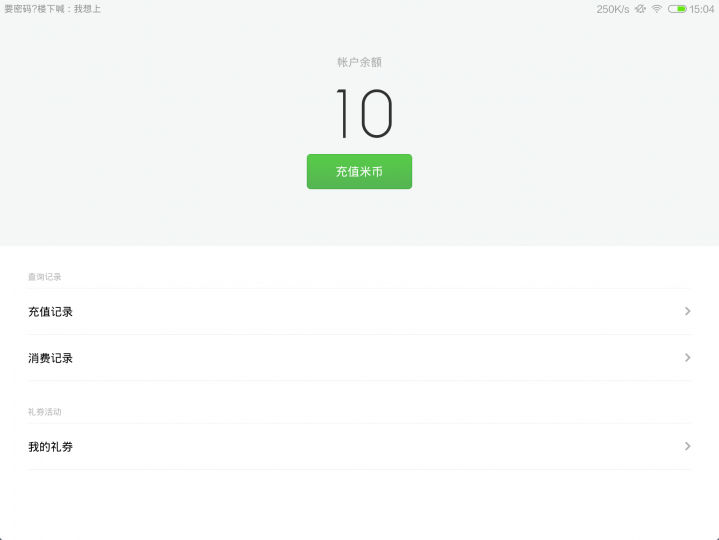
Task: Open the 消费记录 spending history row
Action: (x=359, y=358)
